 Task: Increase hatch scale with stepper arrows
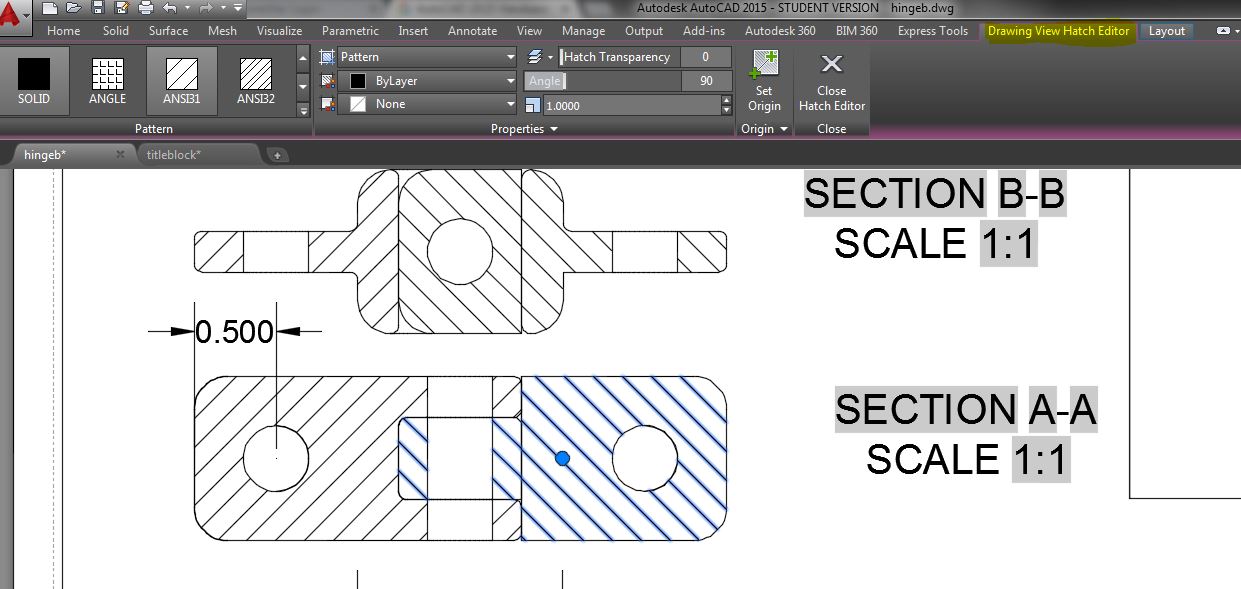coord(726,100)
